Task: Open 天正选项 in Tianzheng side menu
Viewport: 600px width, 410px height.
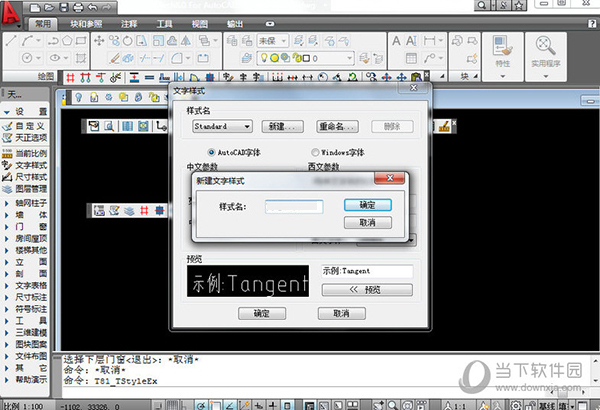Action: pyautogui.click(x=25, y=138)
